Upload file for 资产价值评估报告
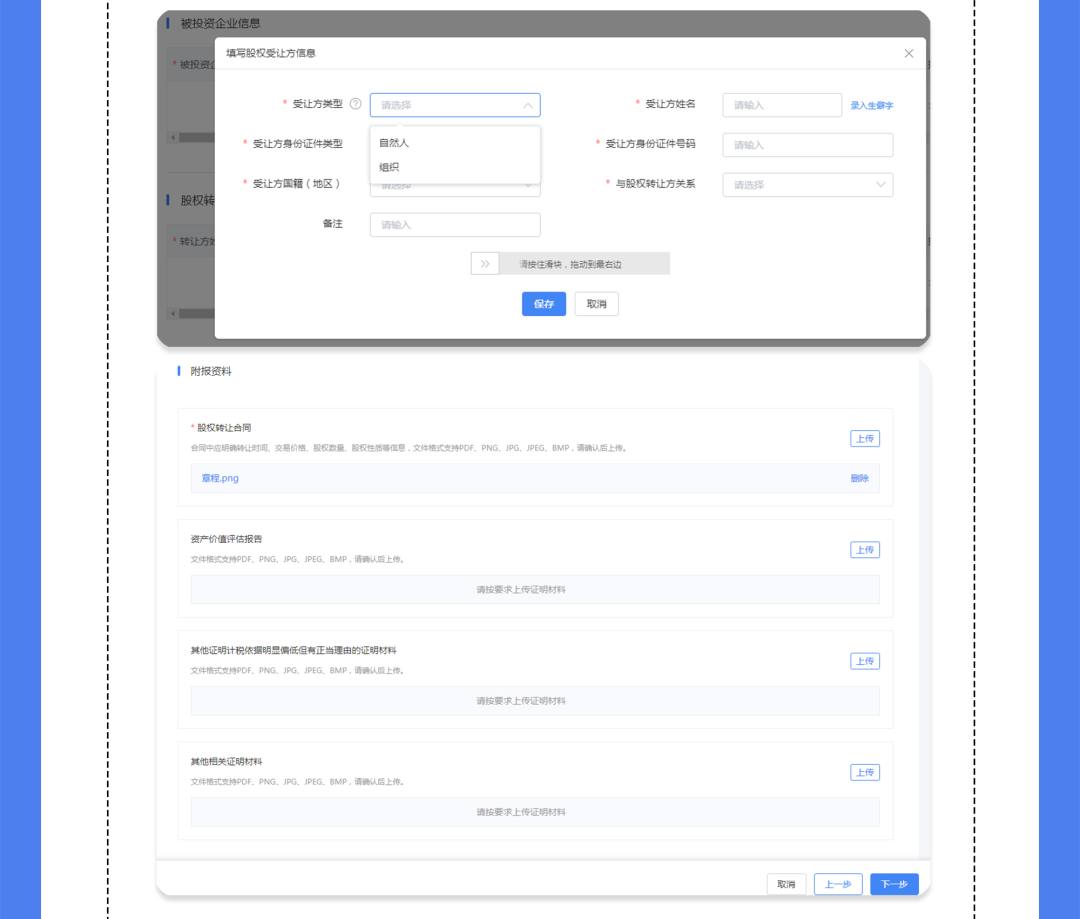Image resolution: width=1080 pixels, height=919 pixels. point(864,550)
